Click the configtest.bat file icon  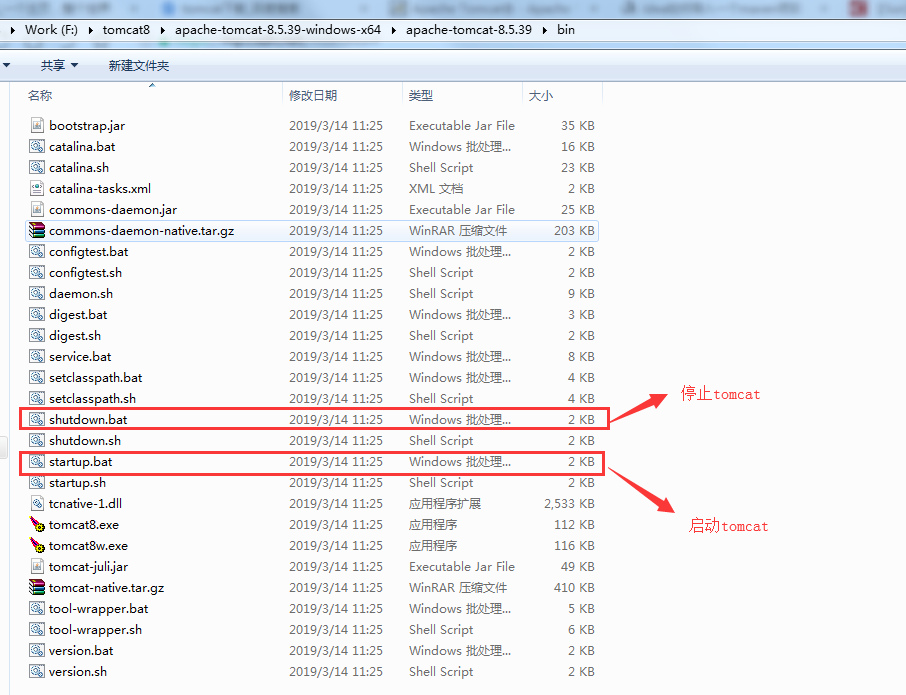pos(37,251)
